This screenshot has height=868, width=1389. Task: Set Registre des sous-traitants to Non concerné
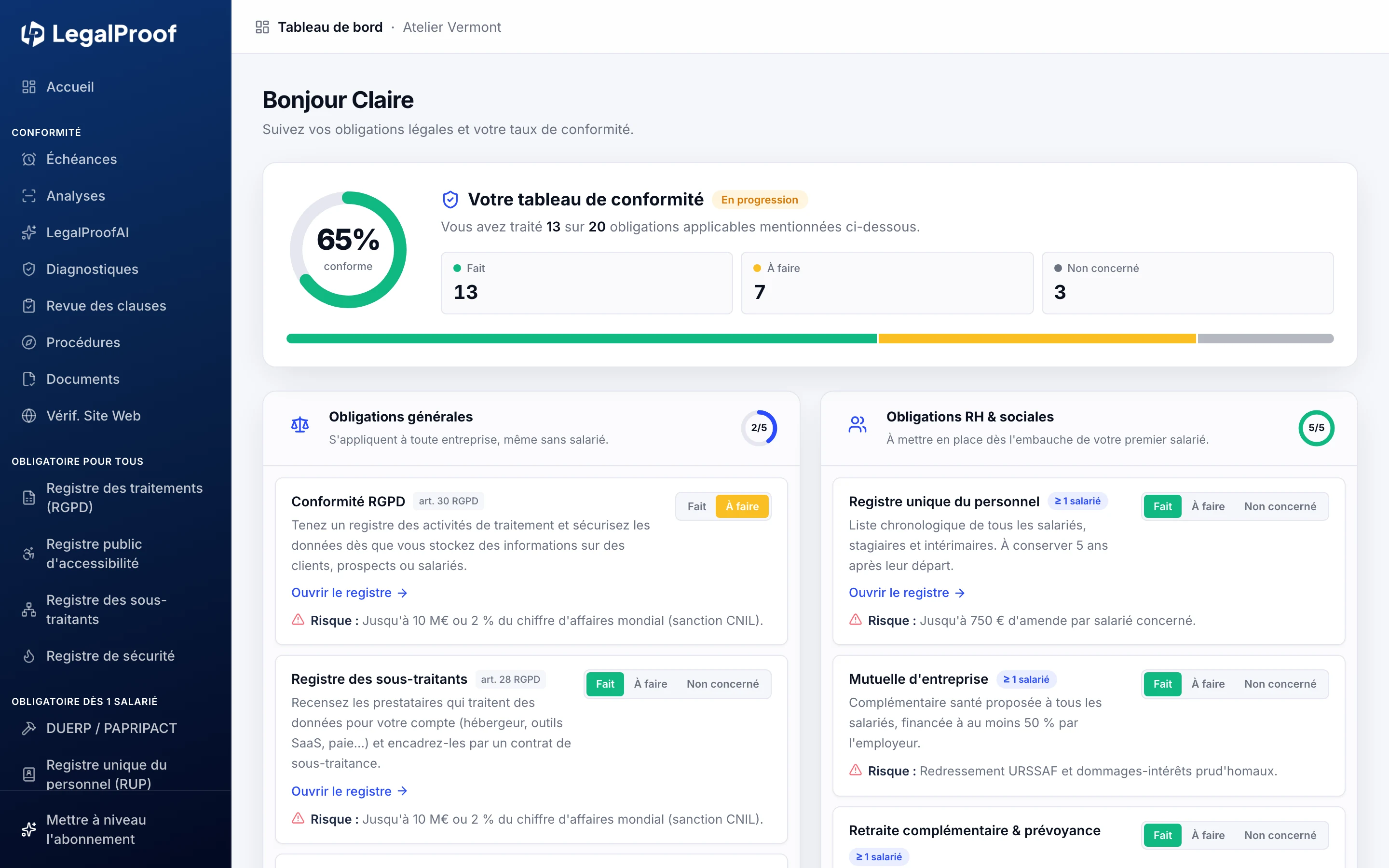tap(722, 684)
